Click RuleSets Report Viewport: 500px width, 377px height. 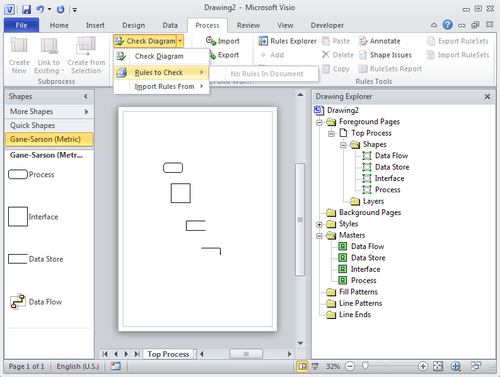click(x=390, y=69)
